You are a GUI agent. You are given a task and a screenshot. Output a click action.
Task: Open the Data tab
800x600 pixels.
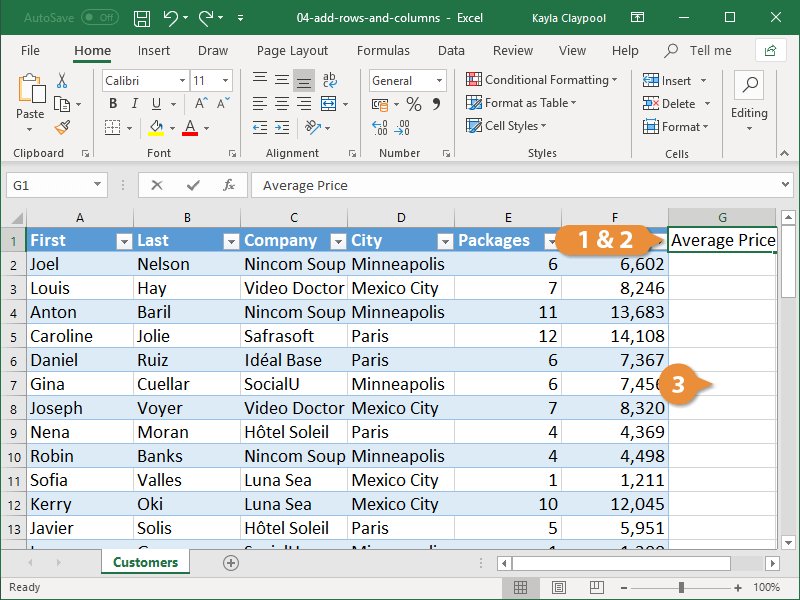[x=451, y=51]
